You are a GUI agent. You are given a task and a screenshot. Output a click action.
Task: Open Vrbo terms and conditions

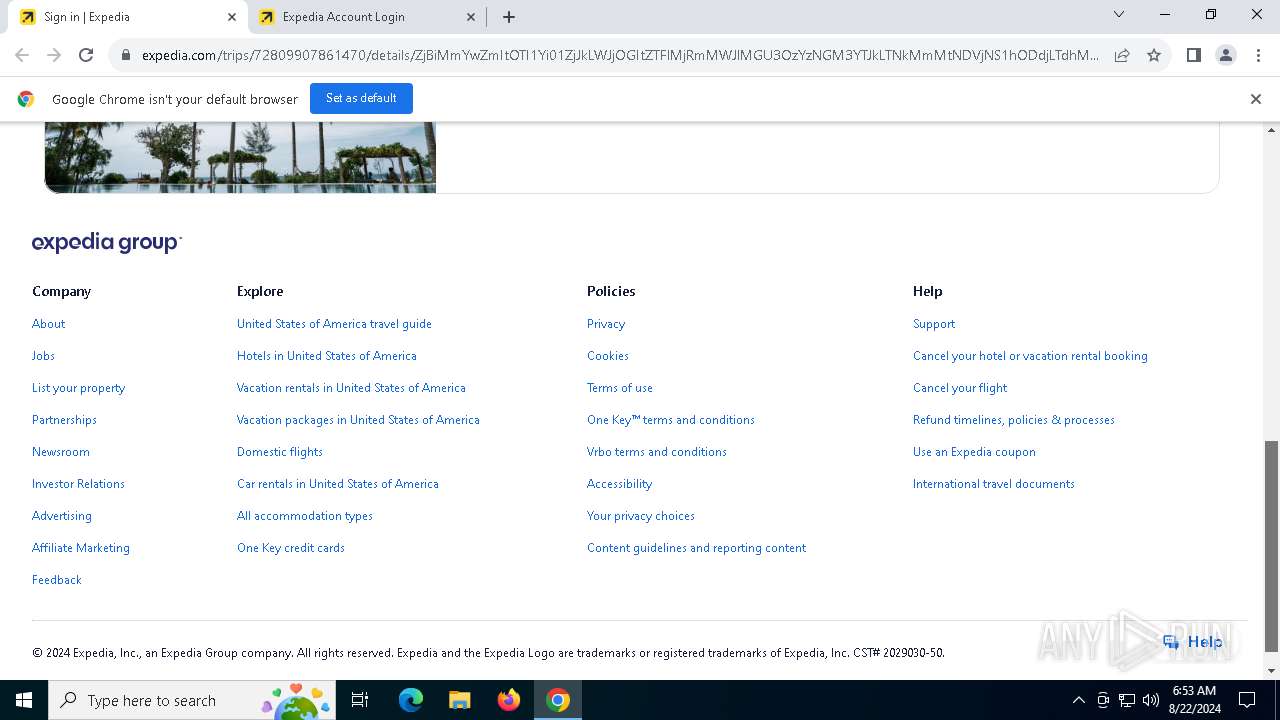point(657,452)
